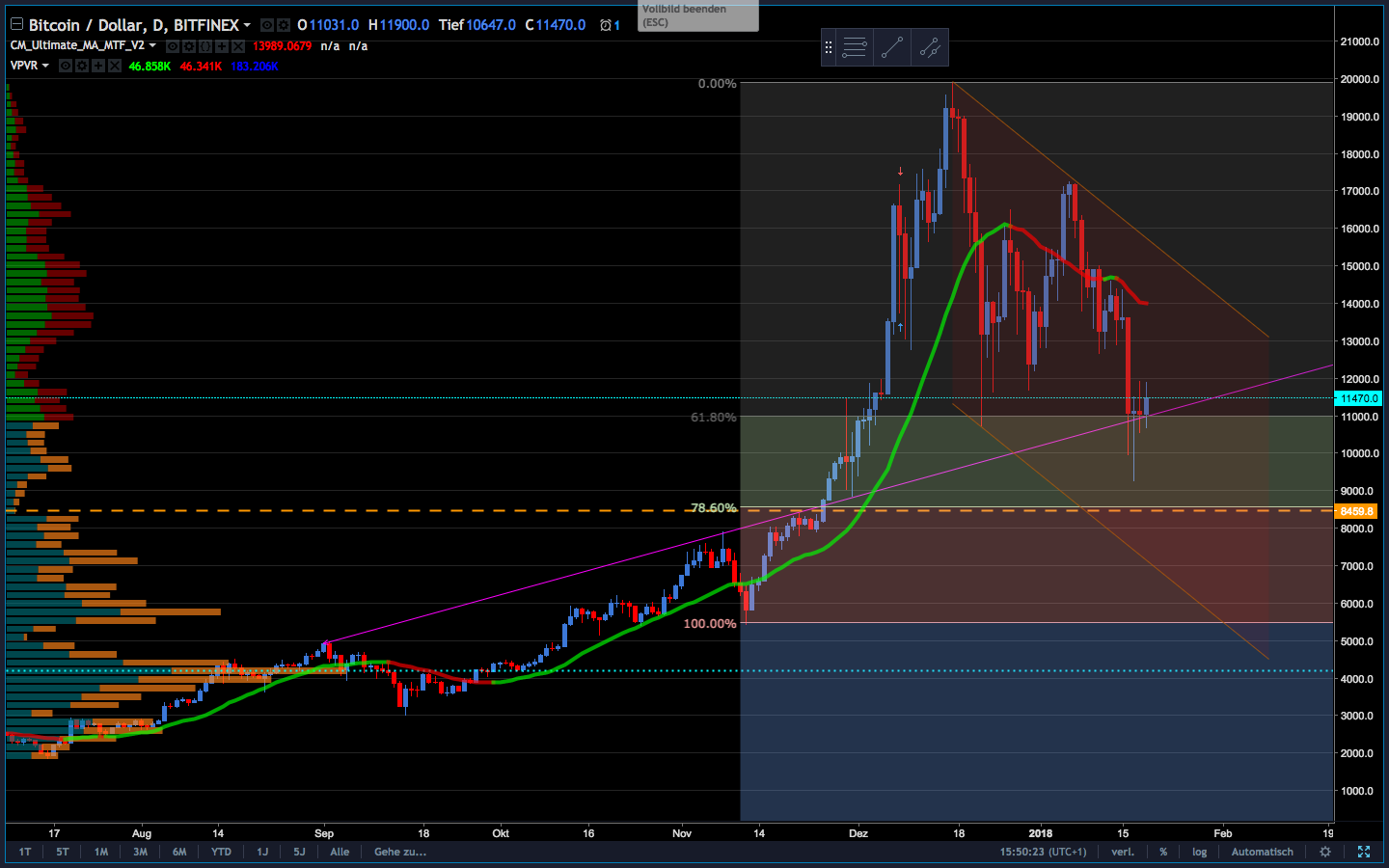Screen dimensions: 1389x868
Task: Click the blue 183.206K volume value
Action: pyautogui.click(x=255, y=67)
